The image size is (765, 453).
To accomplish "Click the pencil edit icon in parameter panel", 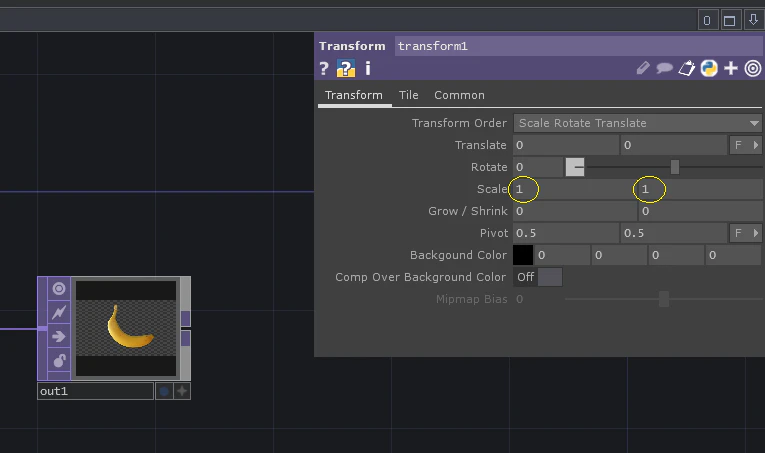I will tap(643, 68).
